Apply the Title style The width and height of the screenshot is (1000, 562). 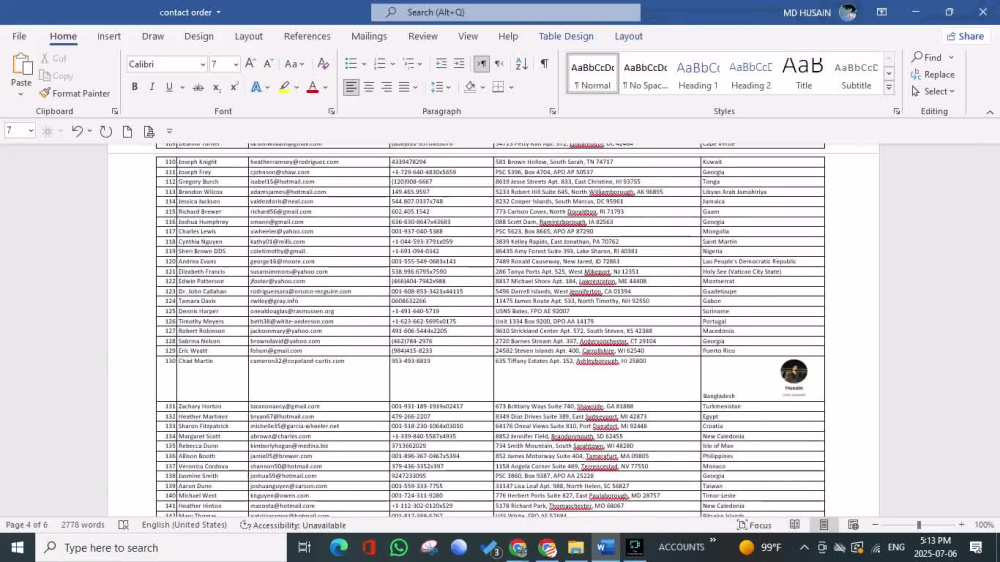[x=804, y=74]
